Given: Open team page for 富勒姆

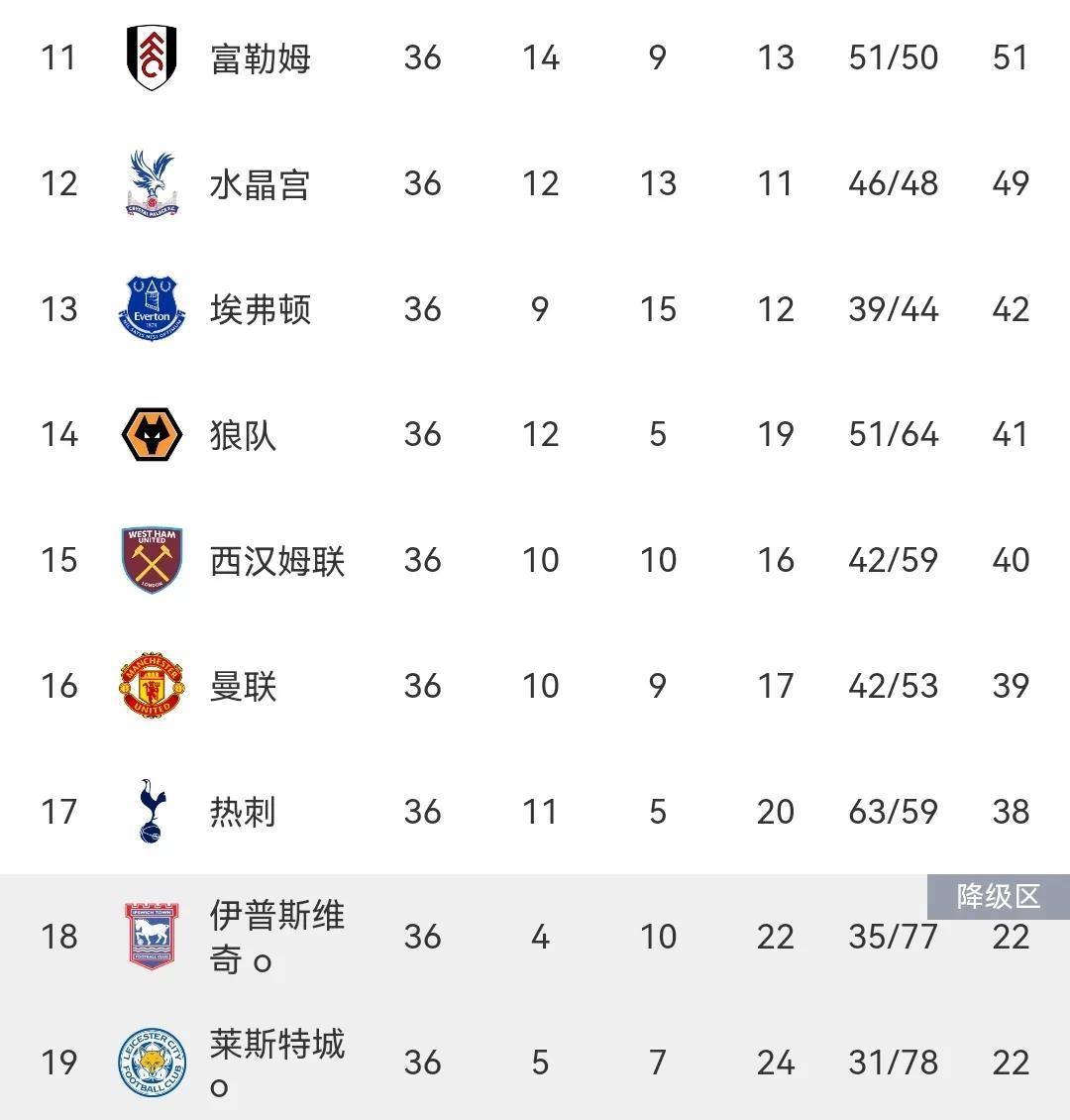Looking at the screenshot, I should tap(261, 58).
